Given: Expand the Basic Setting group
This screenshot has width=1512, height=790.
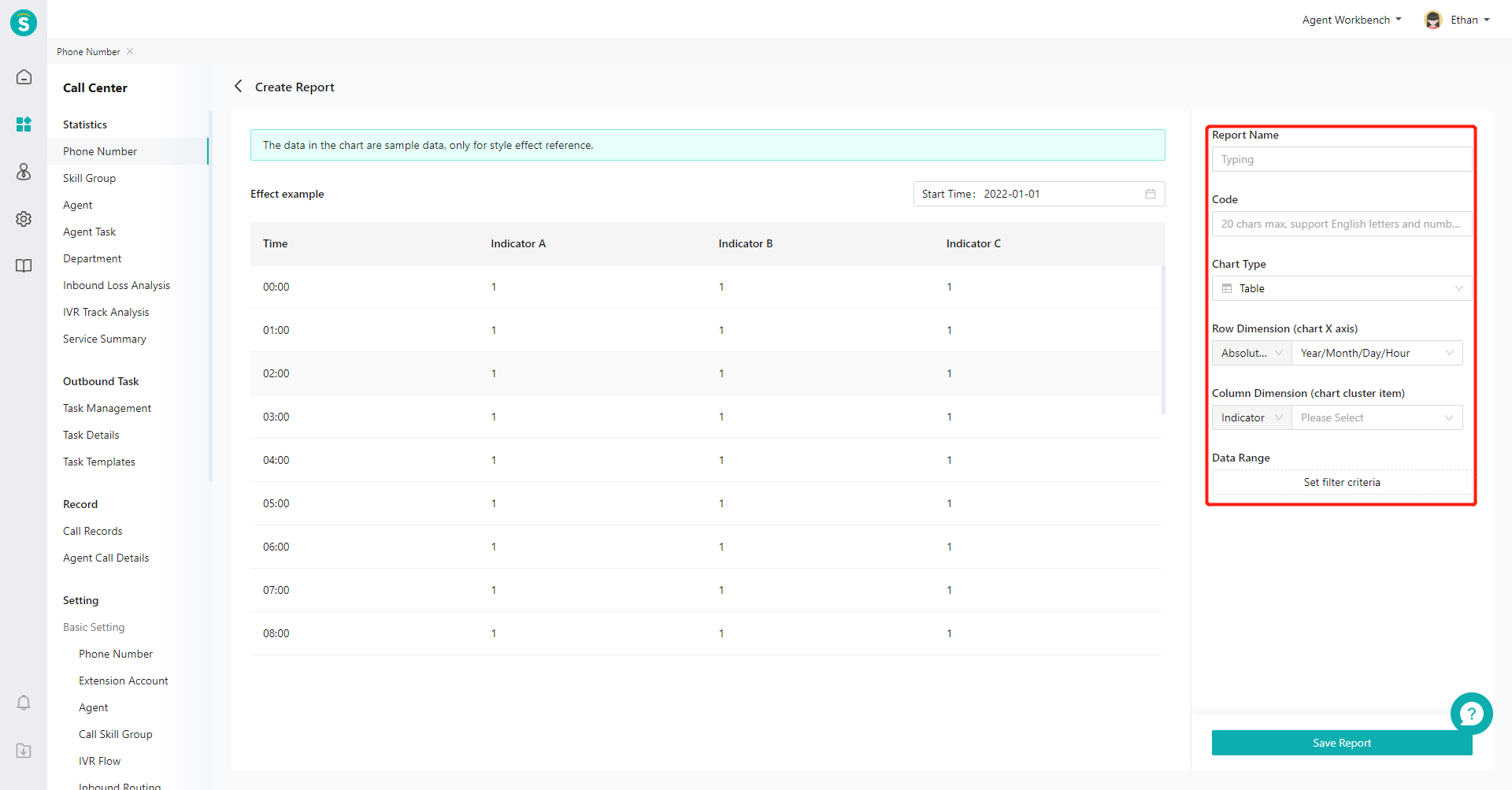Looking at the screenshot, I should (94, 627).
